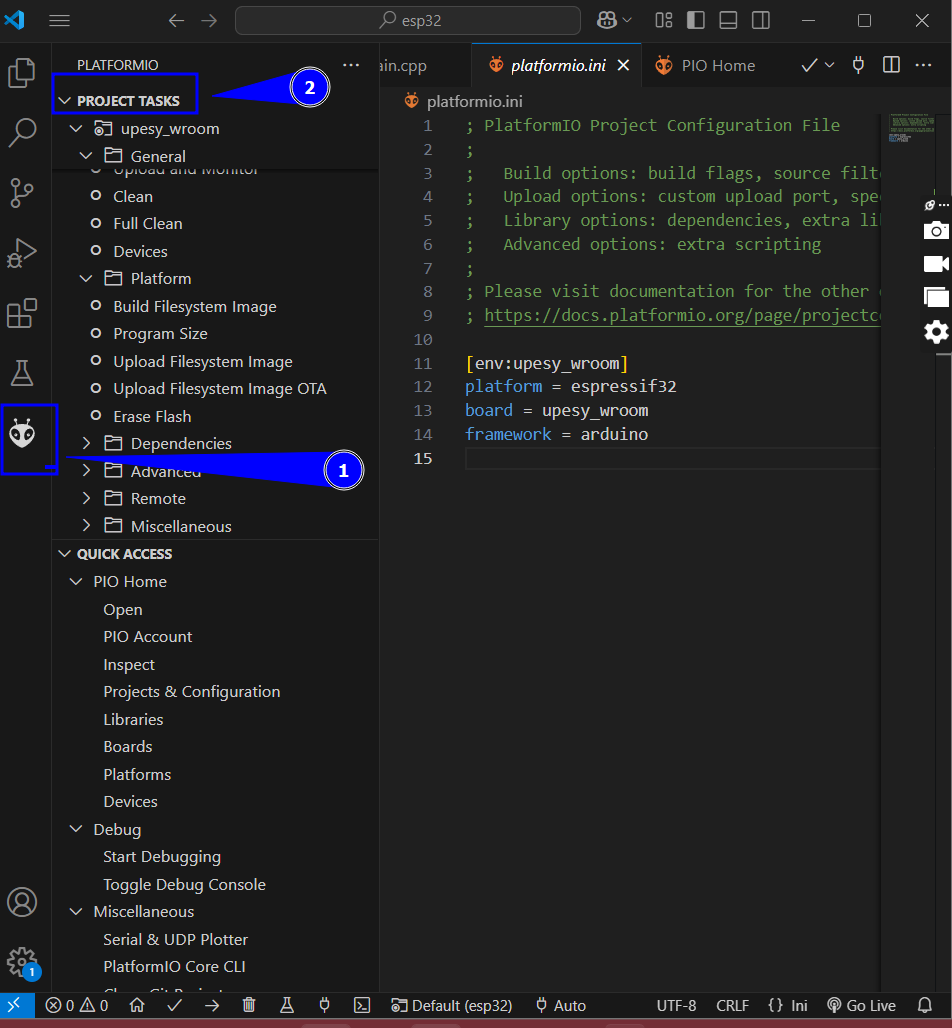The height and width of the screenshot is (1028, 952).
Task: Click the status bar trash Clean icon
Action: 249,1005
